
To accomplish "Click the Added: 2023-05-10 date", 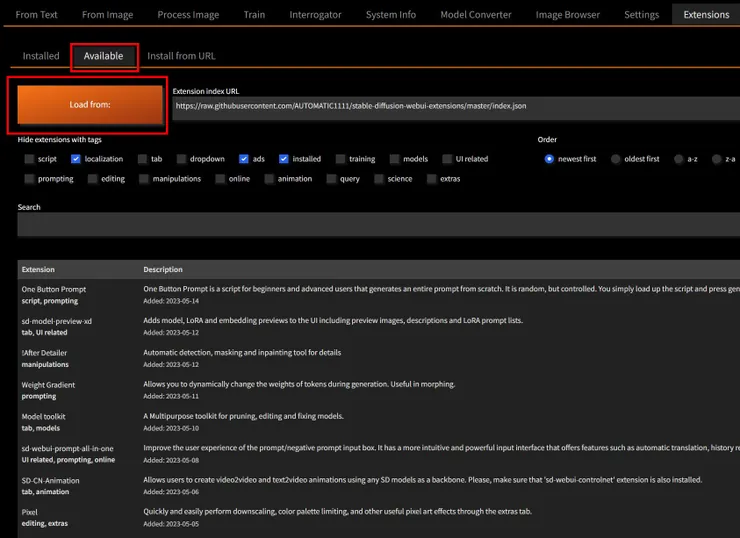I will click(171, 429).
